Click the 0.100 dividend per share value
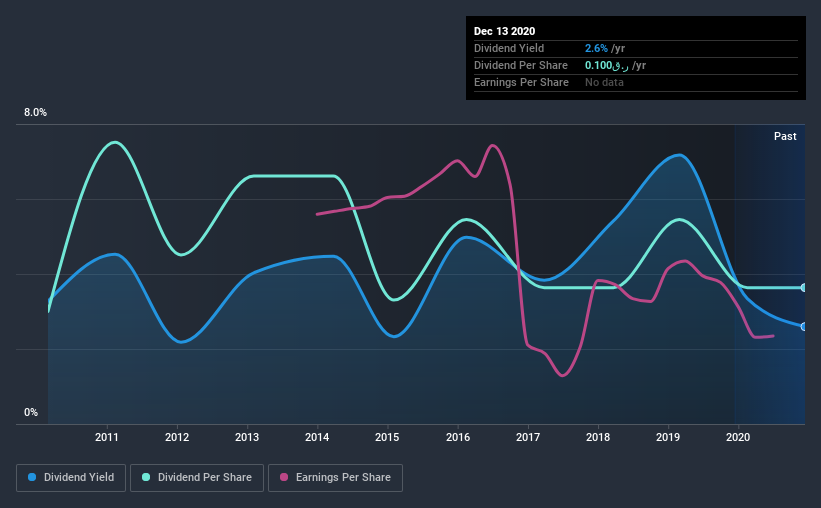This screenshot has width=821, height=508. (x=606, y=65)
